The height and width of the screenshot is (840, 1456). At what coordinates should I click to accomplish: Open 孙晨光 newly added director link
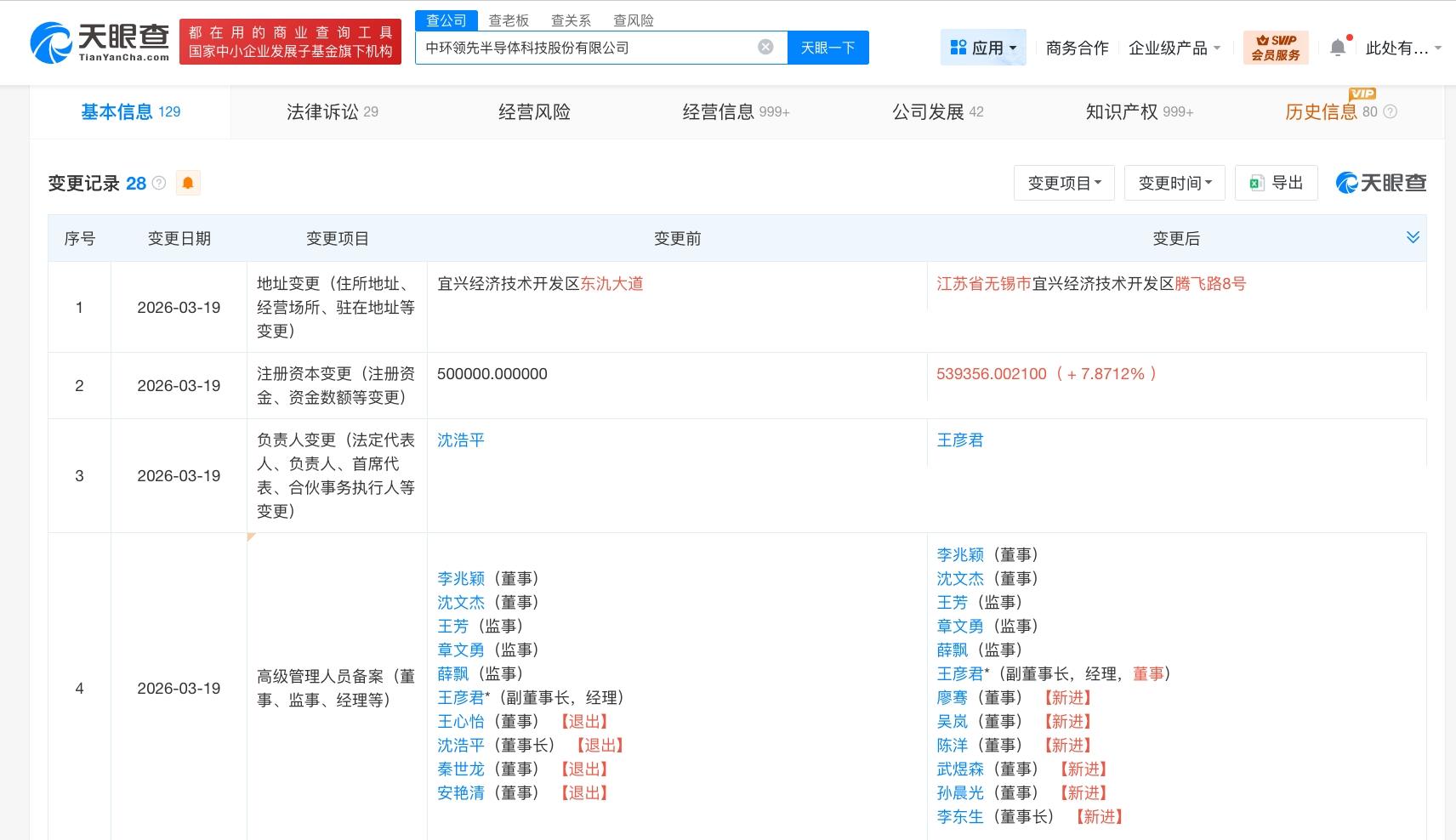pos(960,792)
